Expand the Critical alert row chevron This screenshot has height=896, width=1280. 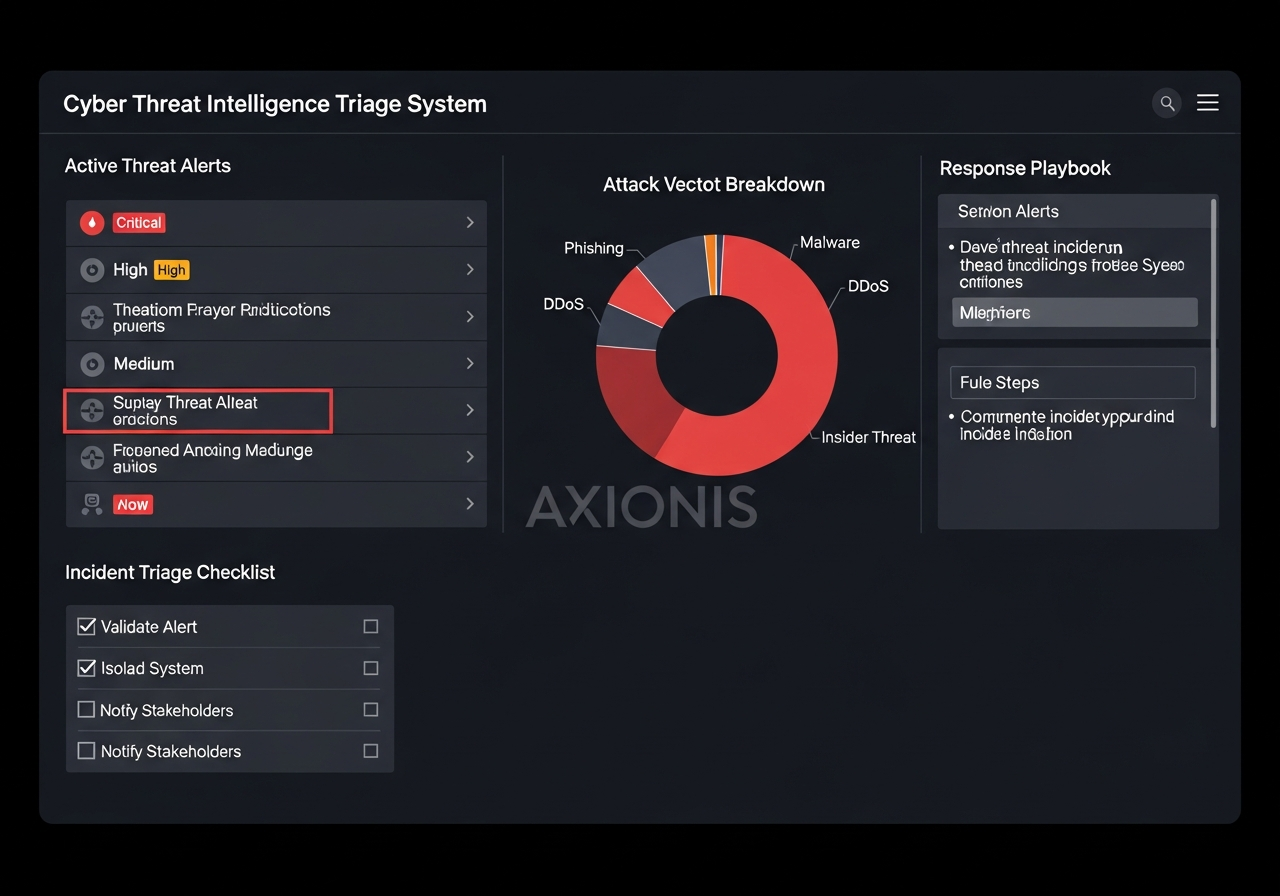pyautogui.click(x=470, y=223)
